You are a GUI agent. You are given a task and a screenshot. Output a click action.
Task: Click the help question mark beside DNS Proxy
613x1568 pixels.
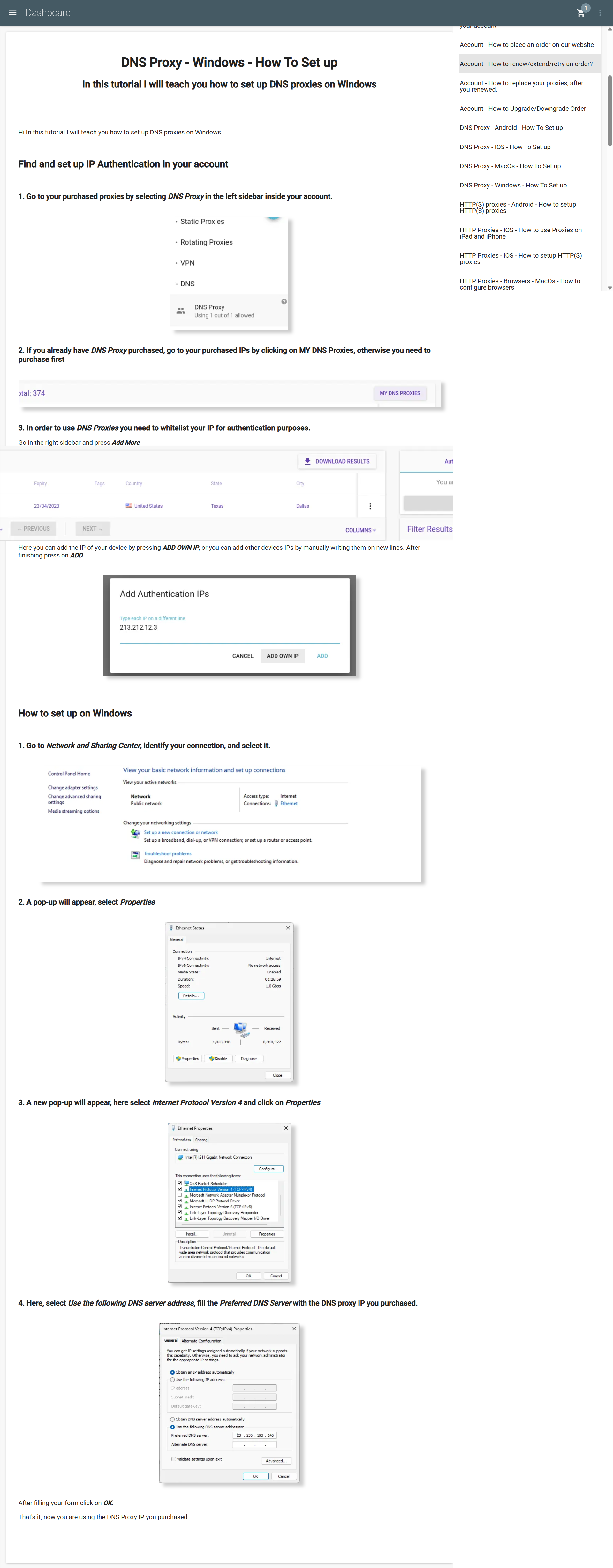pos(284,302)
